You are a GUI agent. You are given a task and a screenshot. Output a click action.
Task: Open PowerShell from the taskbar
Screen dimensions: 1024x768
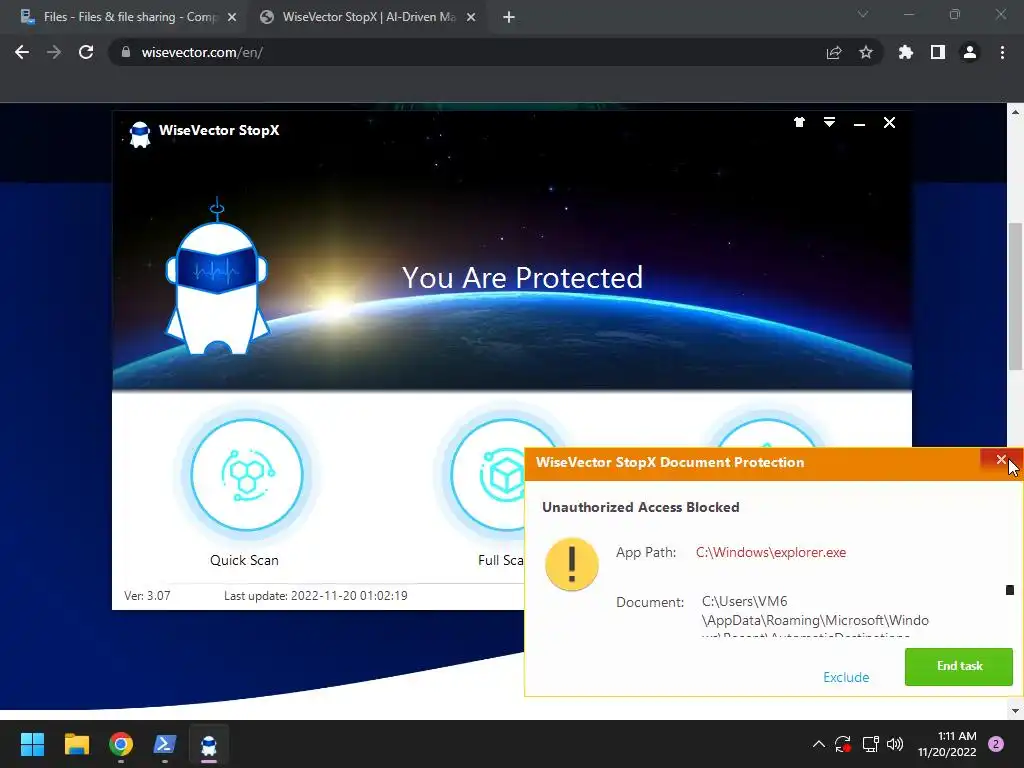165,744
